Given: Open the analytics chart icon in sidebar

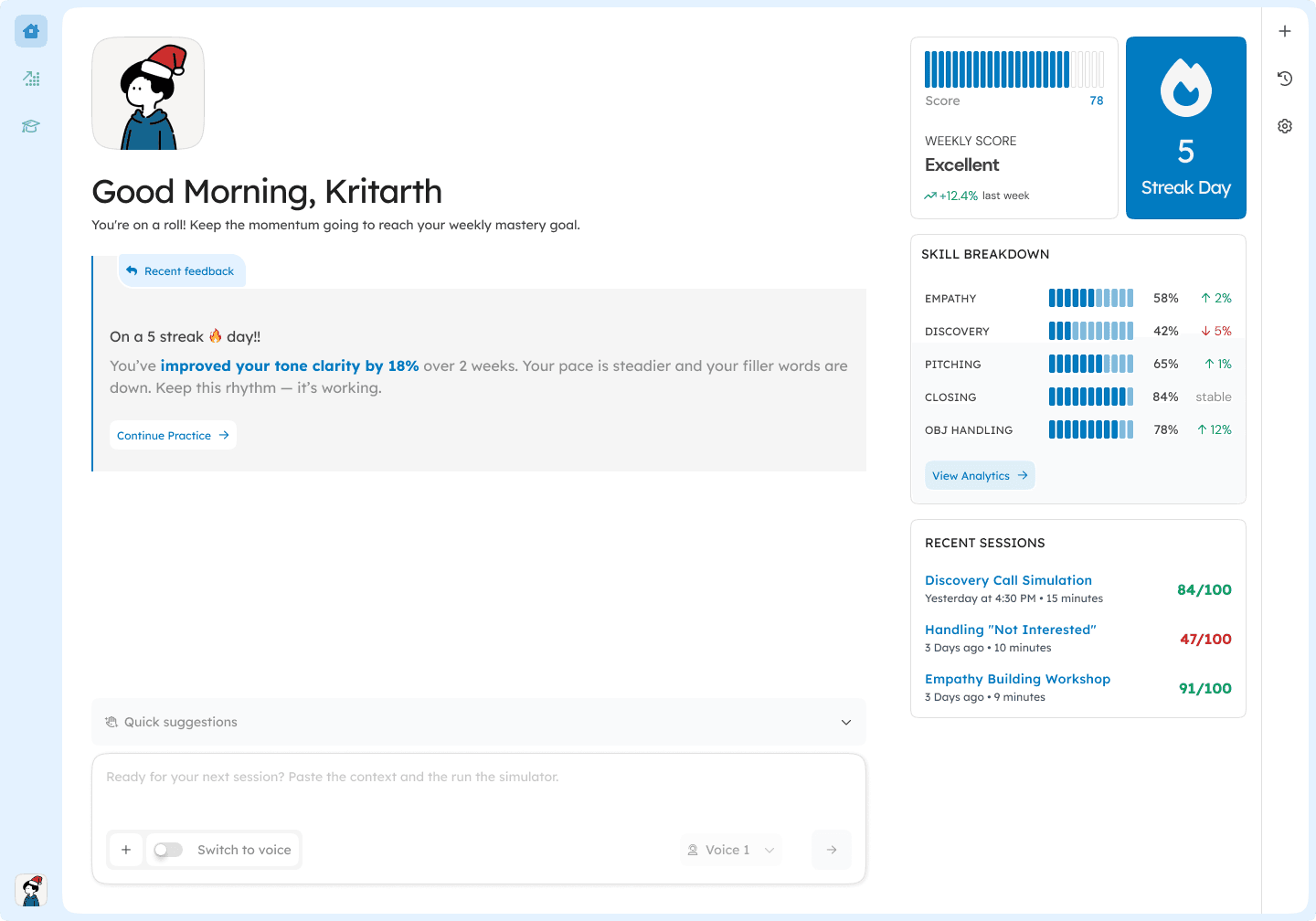Looking at the screenshot, I should (x=31, y=79).
